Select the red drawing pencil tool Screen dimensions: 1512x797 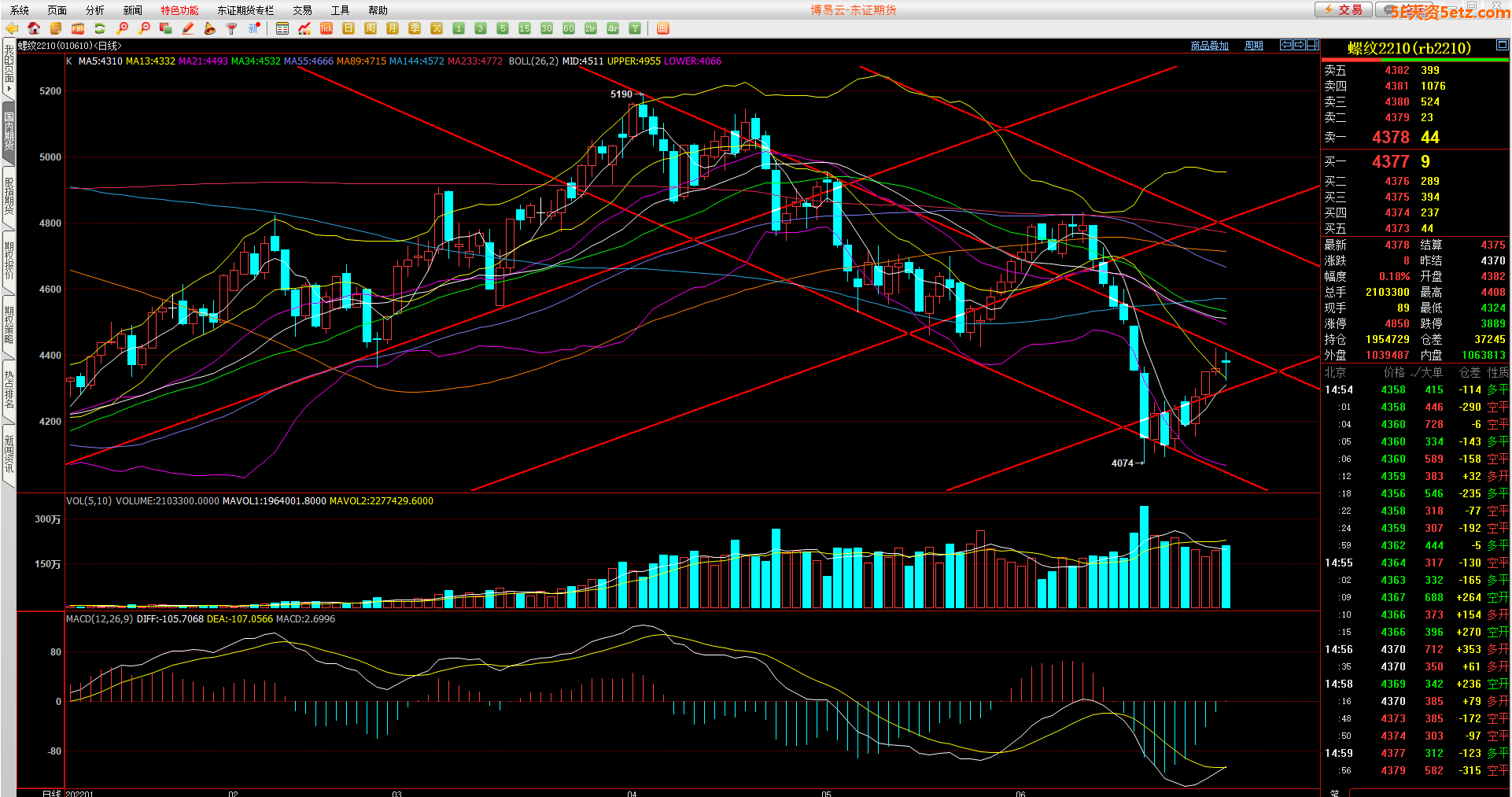188,28
